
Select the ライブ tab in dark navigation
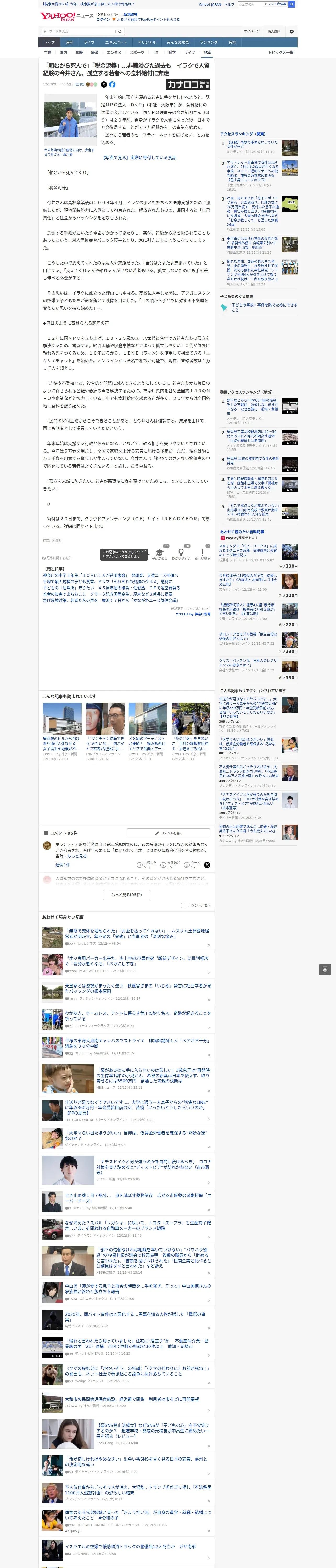(89, 42)
